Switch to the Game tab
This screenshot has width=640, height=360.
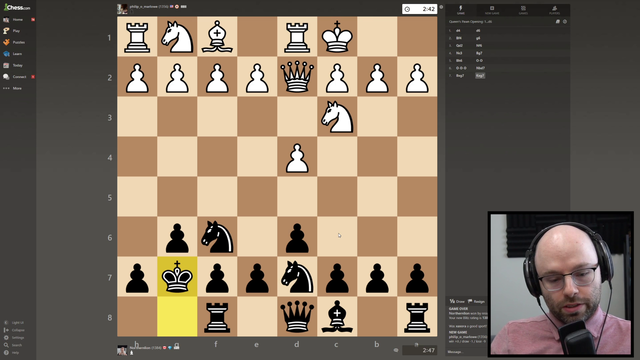coord(460,10)
